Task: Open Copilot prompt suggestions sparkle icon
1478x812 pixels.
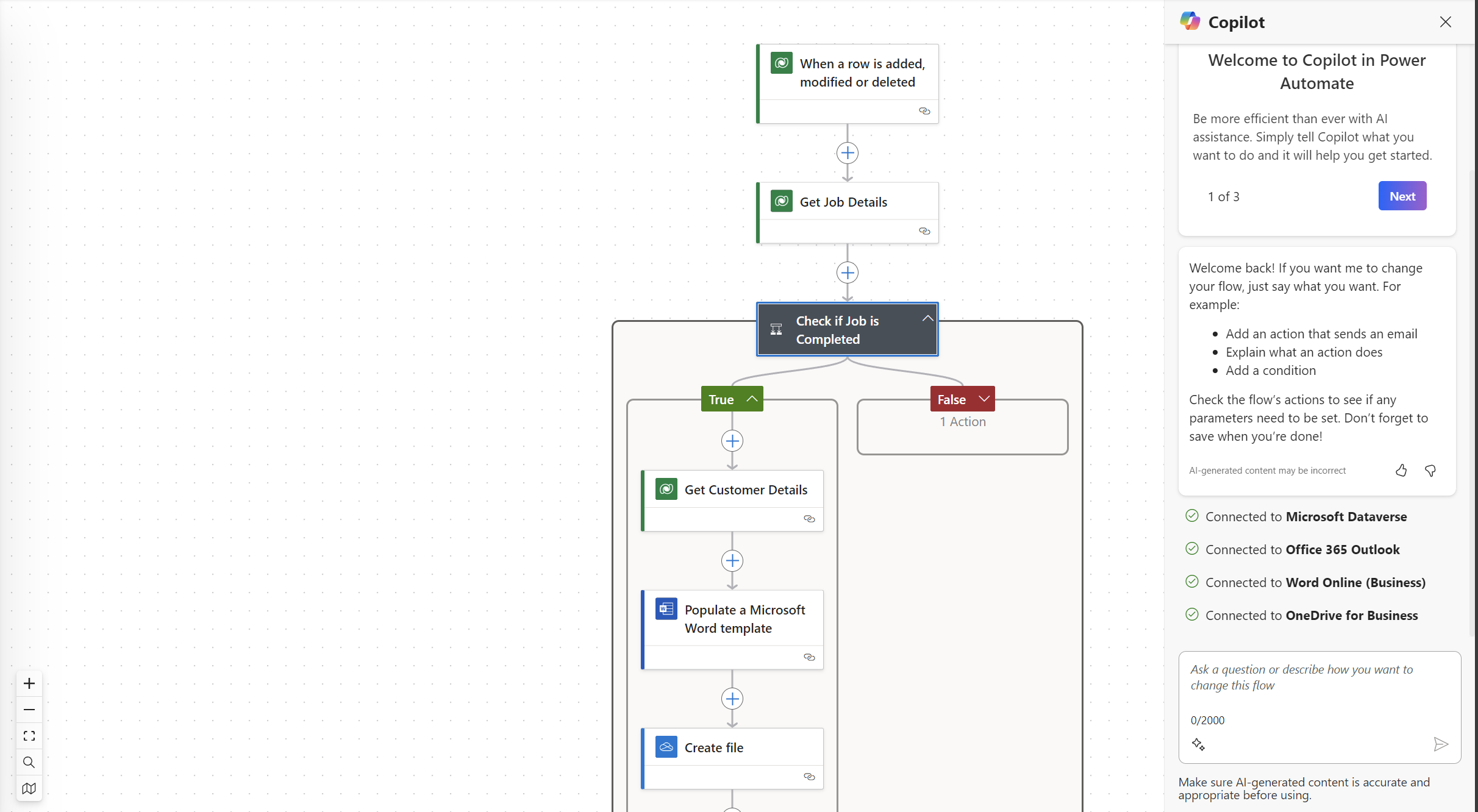Action: pyautogui.click(x=1198, y=744)
